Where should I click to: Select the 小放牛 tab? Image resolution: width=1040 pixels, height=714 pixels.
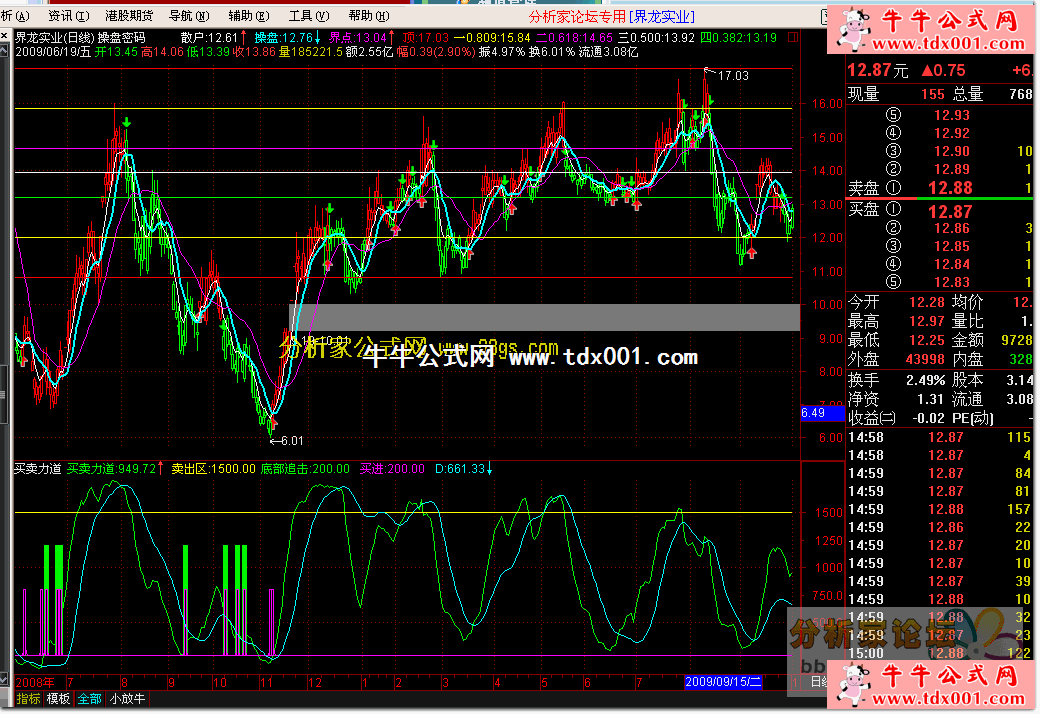(x=127, y=699)
